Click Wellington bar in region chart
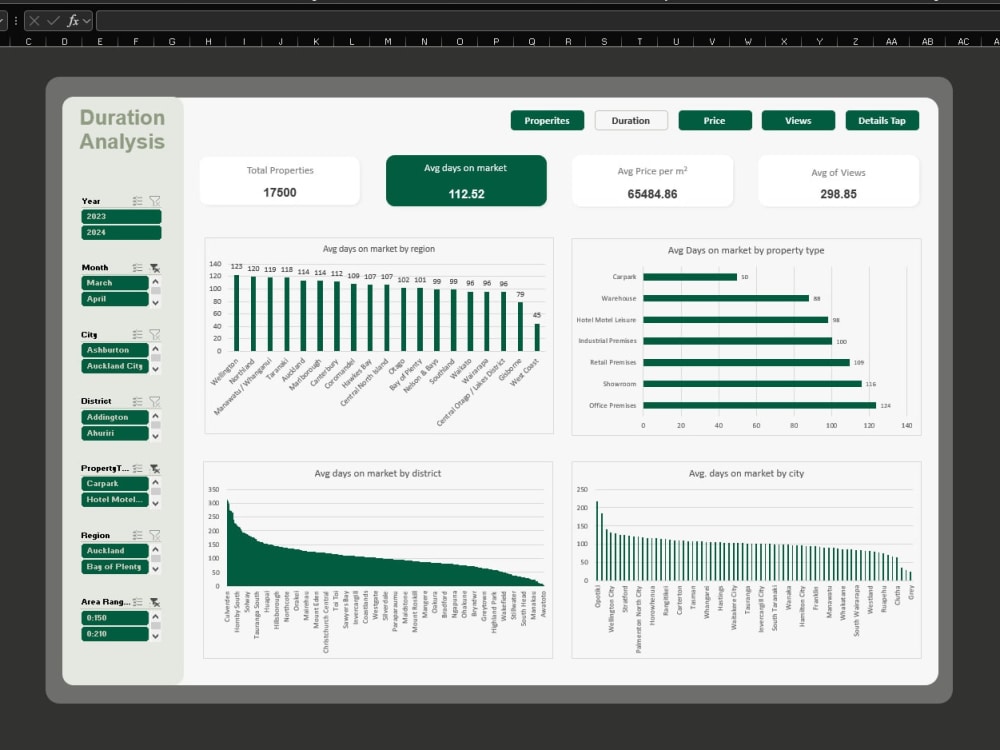This screenshot has height=750, width=1000. 237,312
